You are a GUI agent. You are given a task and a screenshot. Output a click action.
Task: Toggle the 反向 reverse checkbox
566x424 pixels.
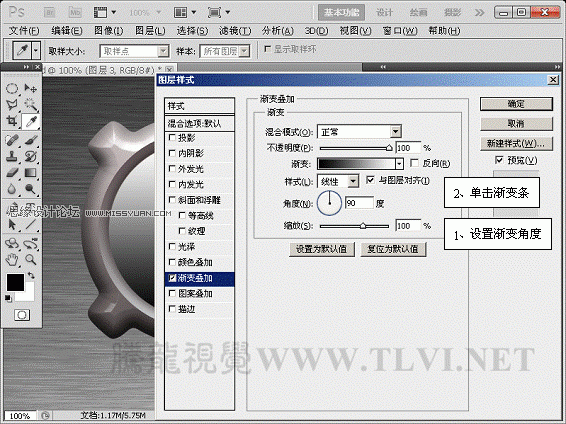point(415,163)
